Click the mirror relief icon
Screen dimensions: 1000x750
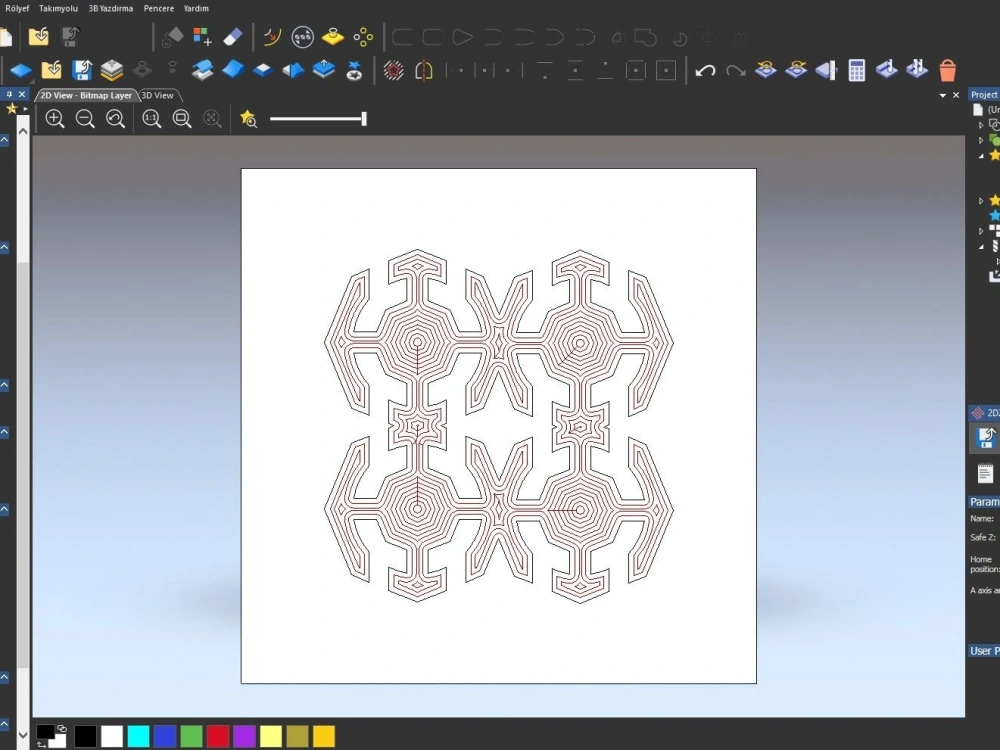point(293,70)
